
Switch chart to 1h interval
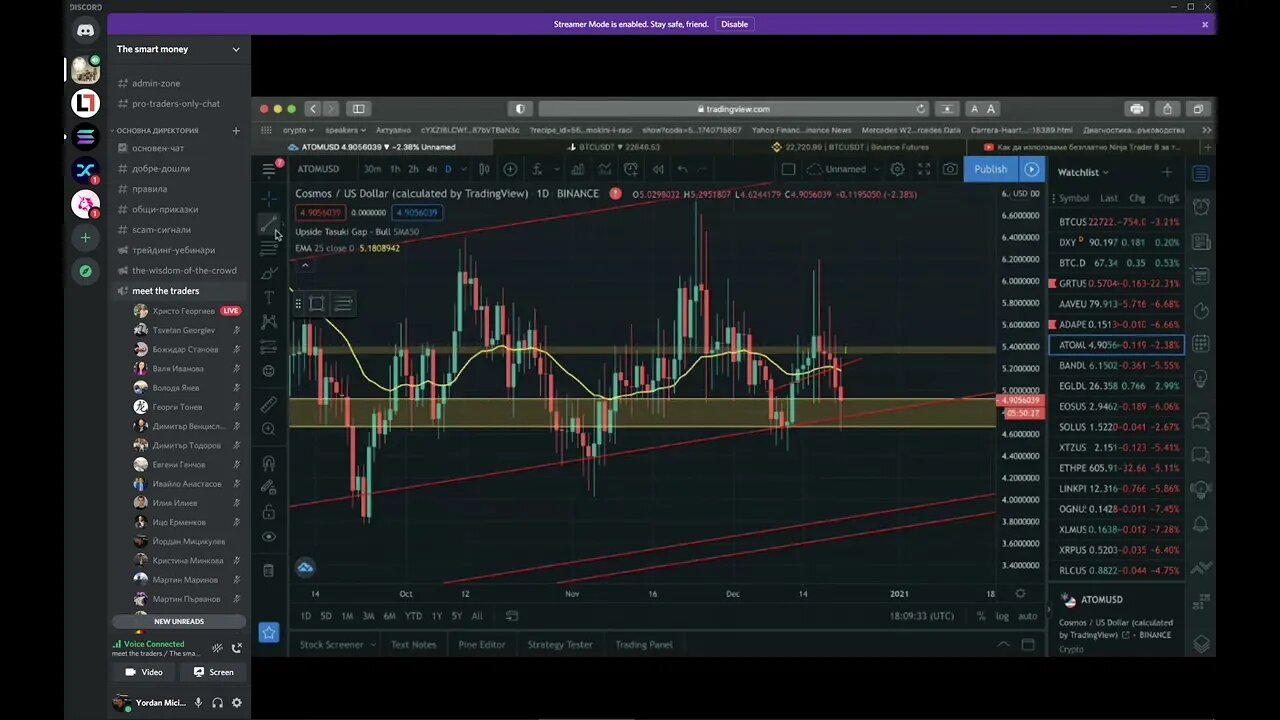pyautogui.click(x=395, y=169)
